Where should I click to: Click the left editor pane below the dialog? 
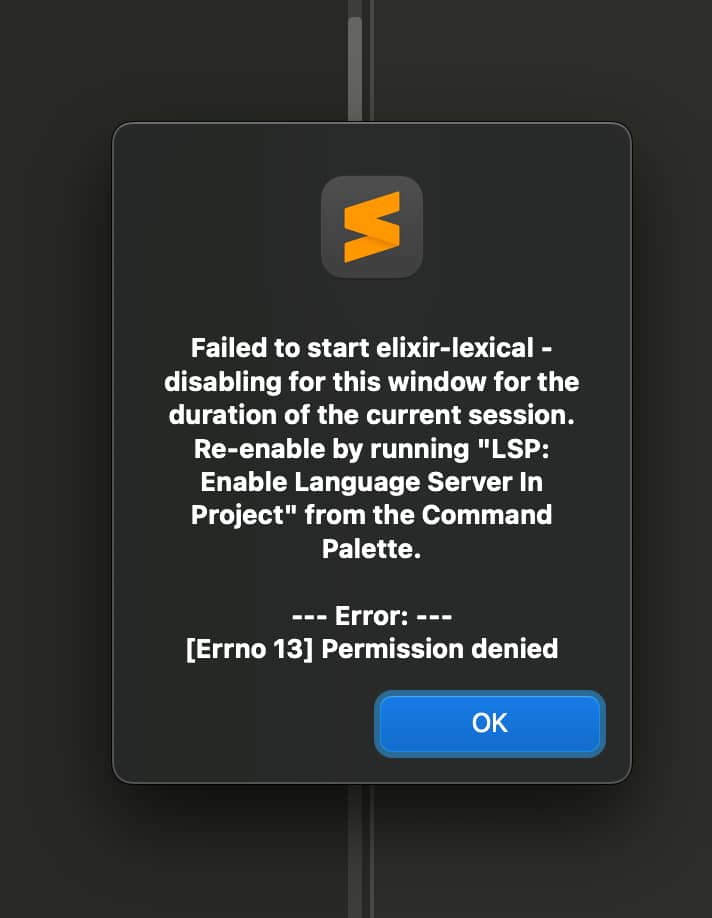click(x=170, y=850)
